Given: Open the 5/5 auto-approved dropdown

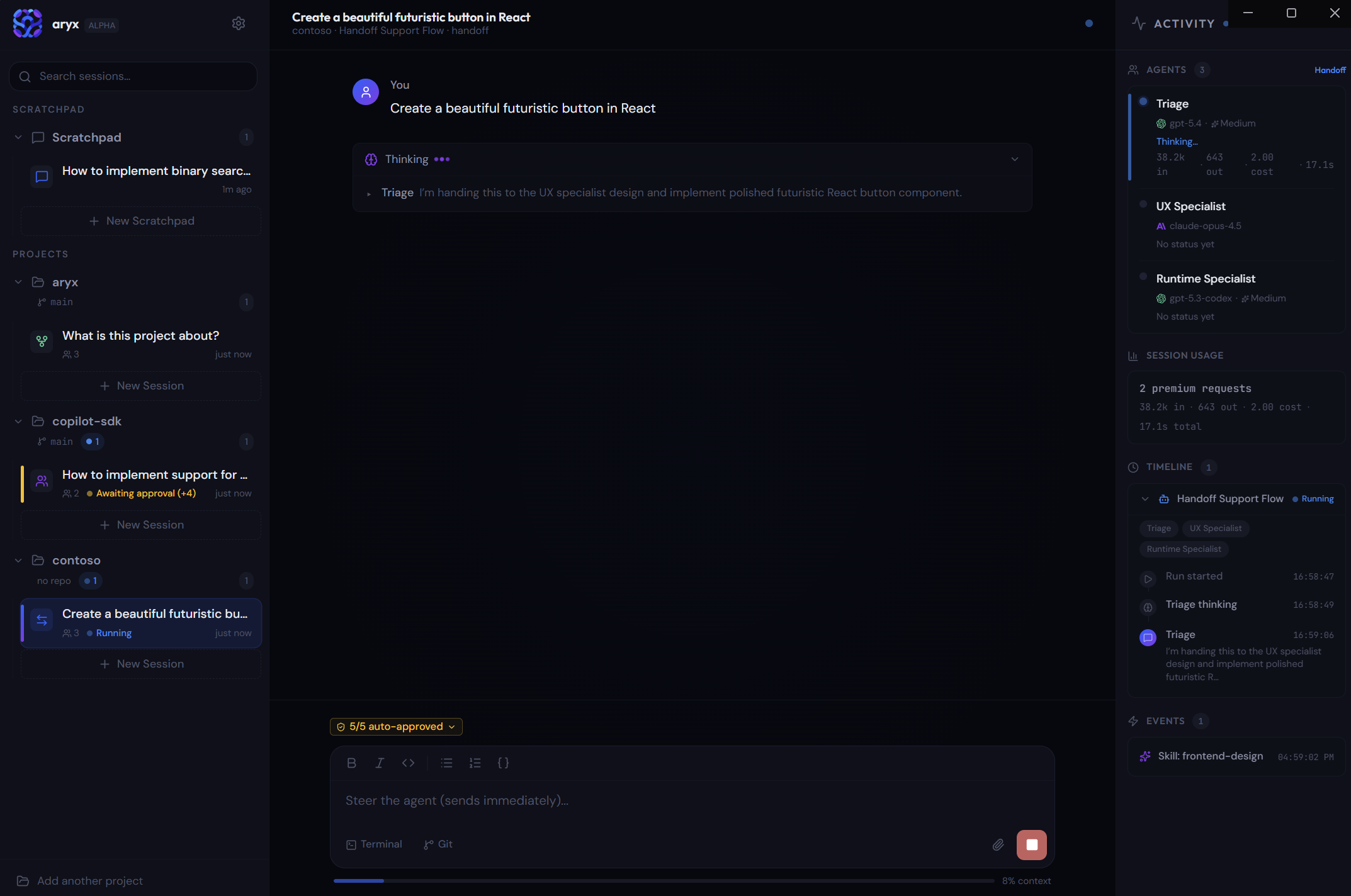Looking at the screenshot, I should (x=396, y=727).
